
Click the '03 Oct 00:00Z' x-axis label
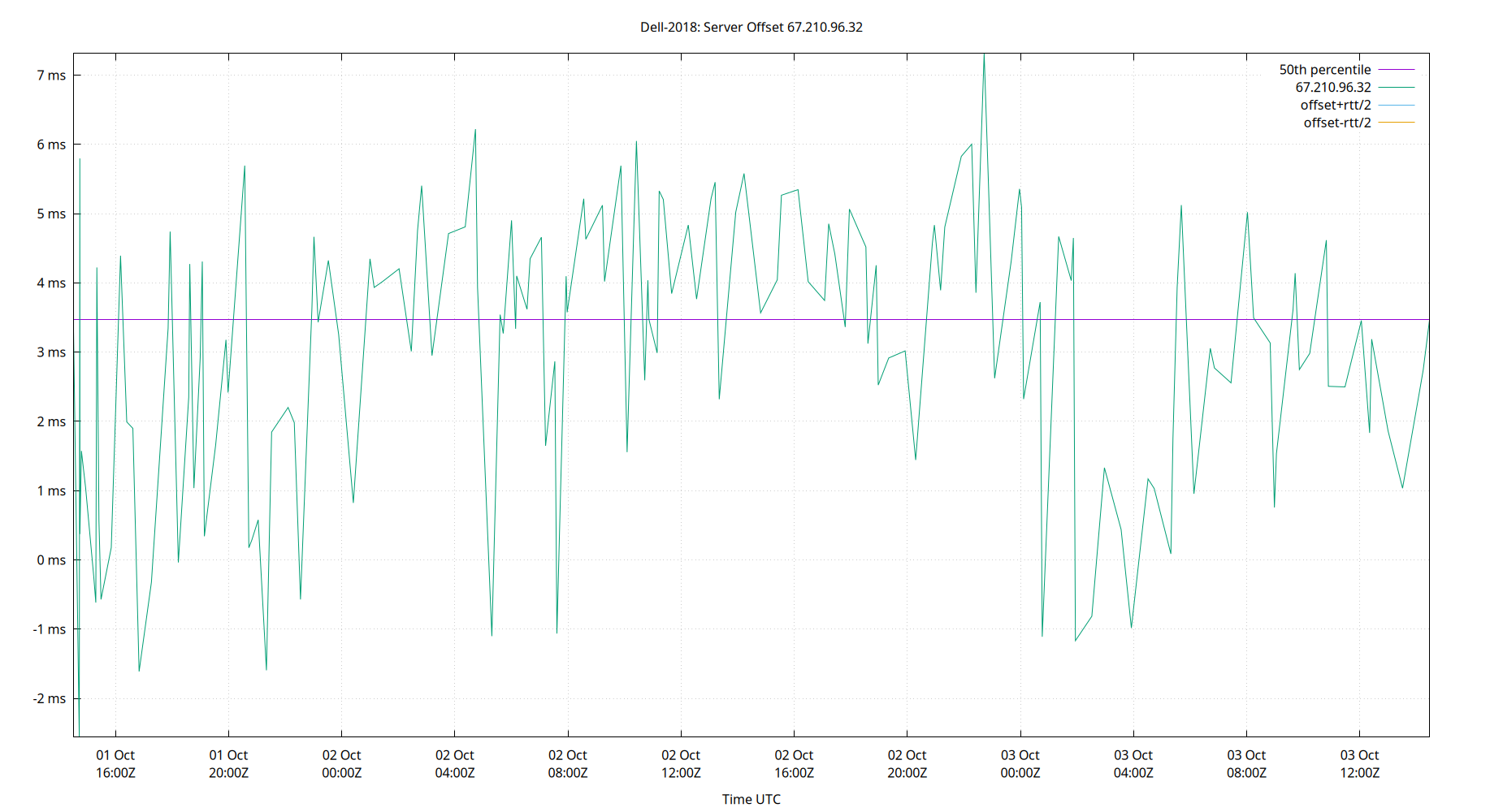pos(1020,764)
